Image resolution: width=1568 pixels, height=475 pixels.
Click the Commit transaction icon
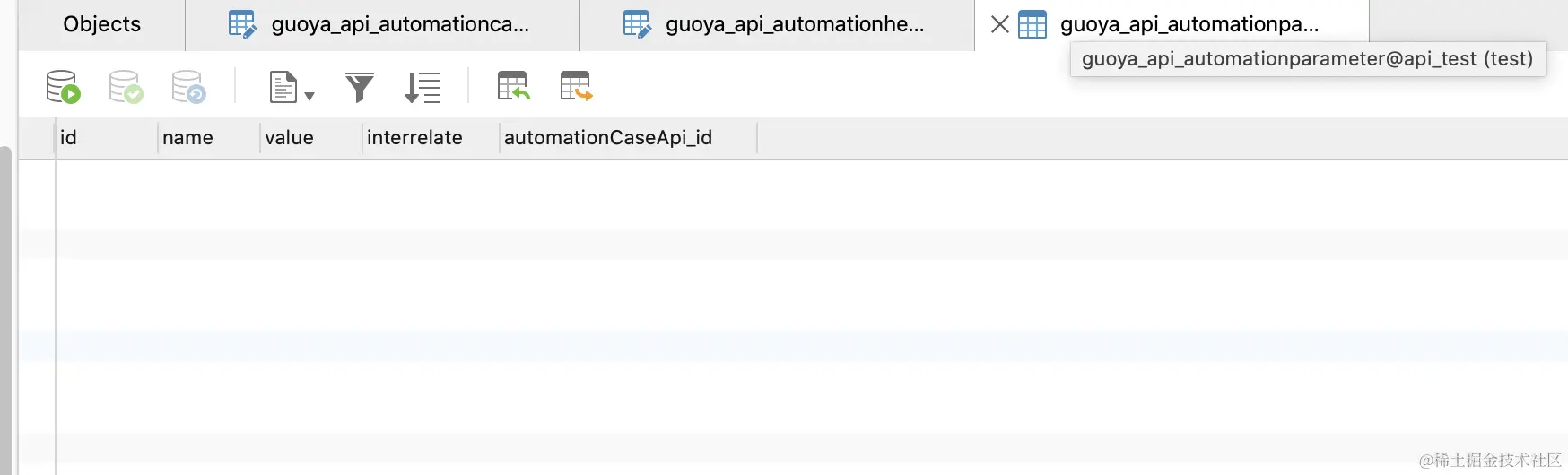point(126,87)
